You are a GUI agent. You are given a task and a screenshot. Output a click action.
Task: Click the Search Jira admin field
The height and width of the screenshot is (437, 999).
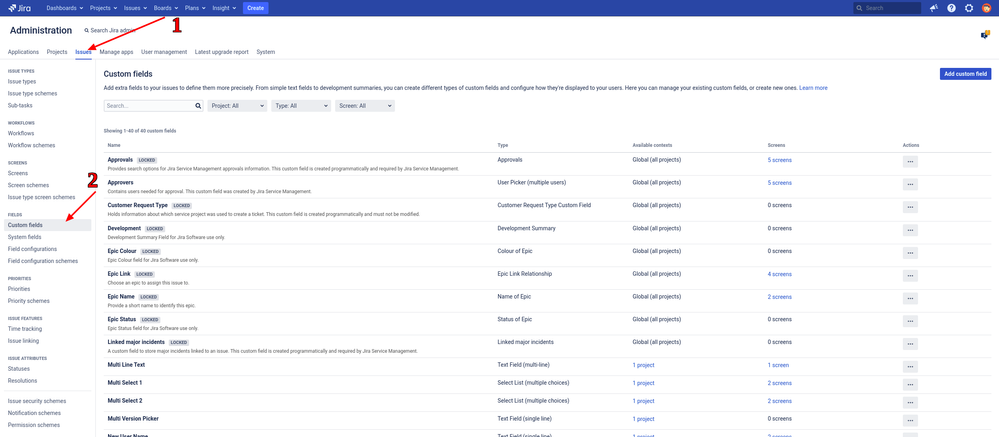pos(112,31)
